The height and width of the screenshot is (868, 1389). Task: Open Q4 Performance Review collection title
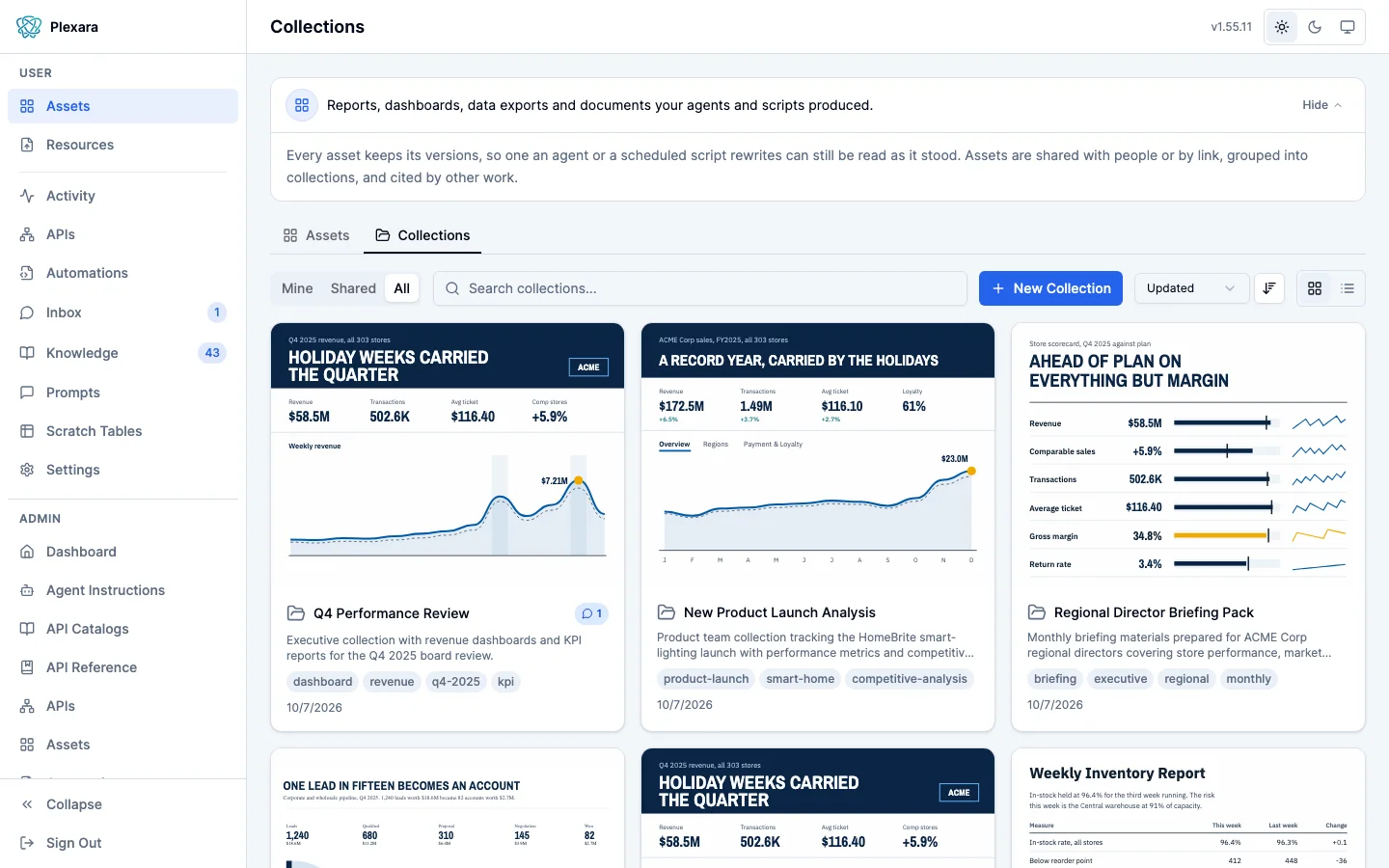(391, 613)
